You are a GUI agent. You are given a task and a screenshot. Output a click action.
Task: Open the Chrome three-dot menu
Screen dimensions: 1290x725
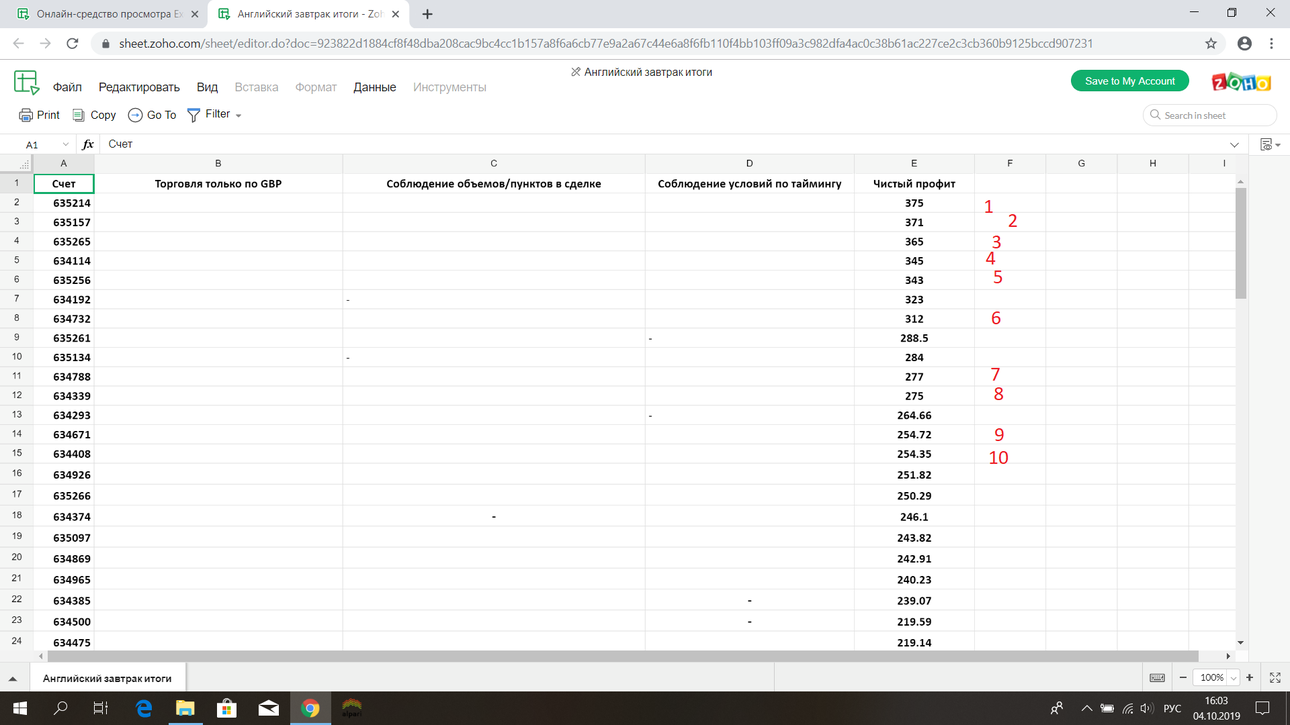(x=1271, y=44)
